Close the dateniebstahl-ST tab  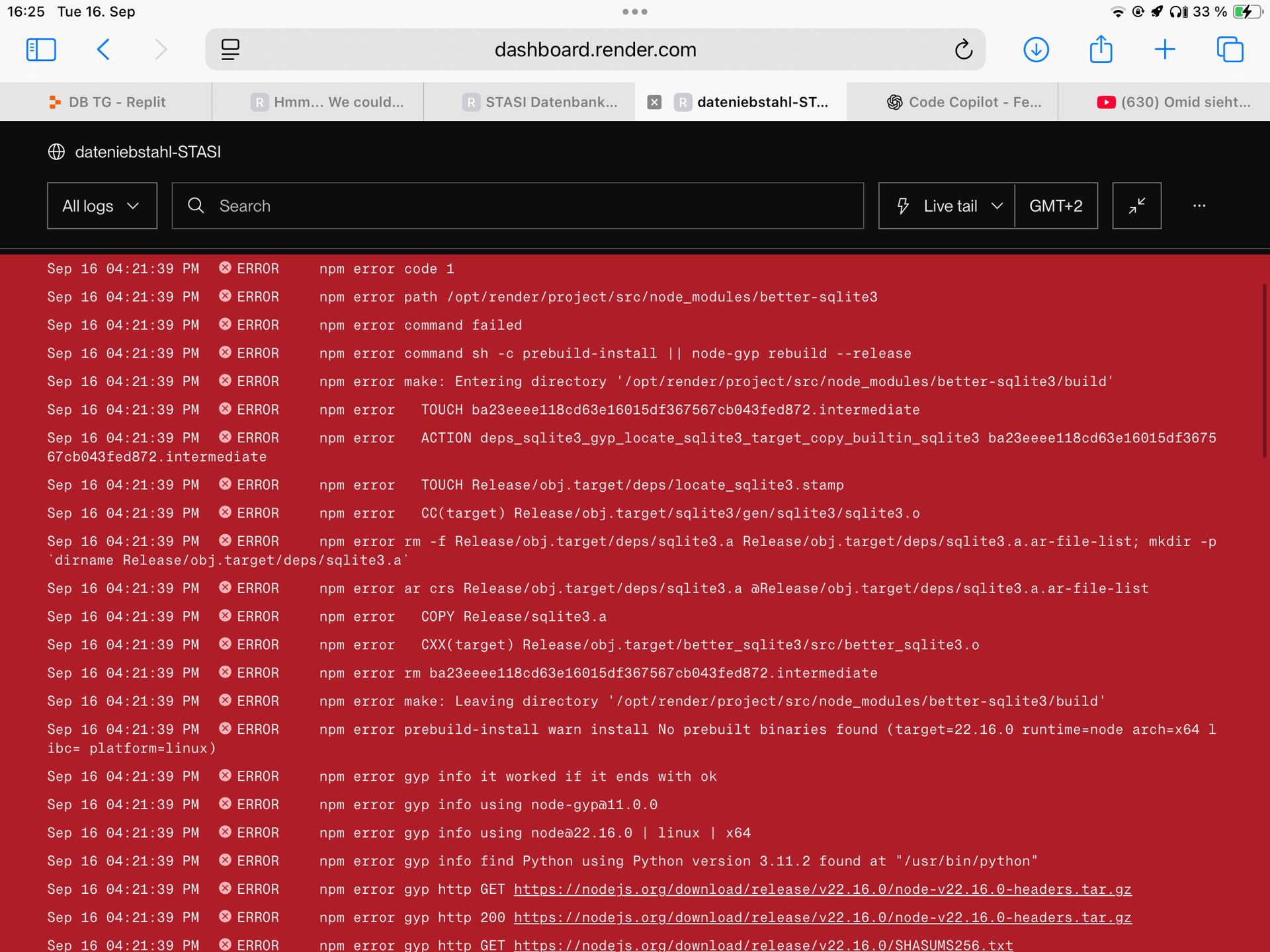654,102
